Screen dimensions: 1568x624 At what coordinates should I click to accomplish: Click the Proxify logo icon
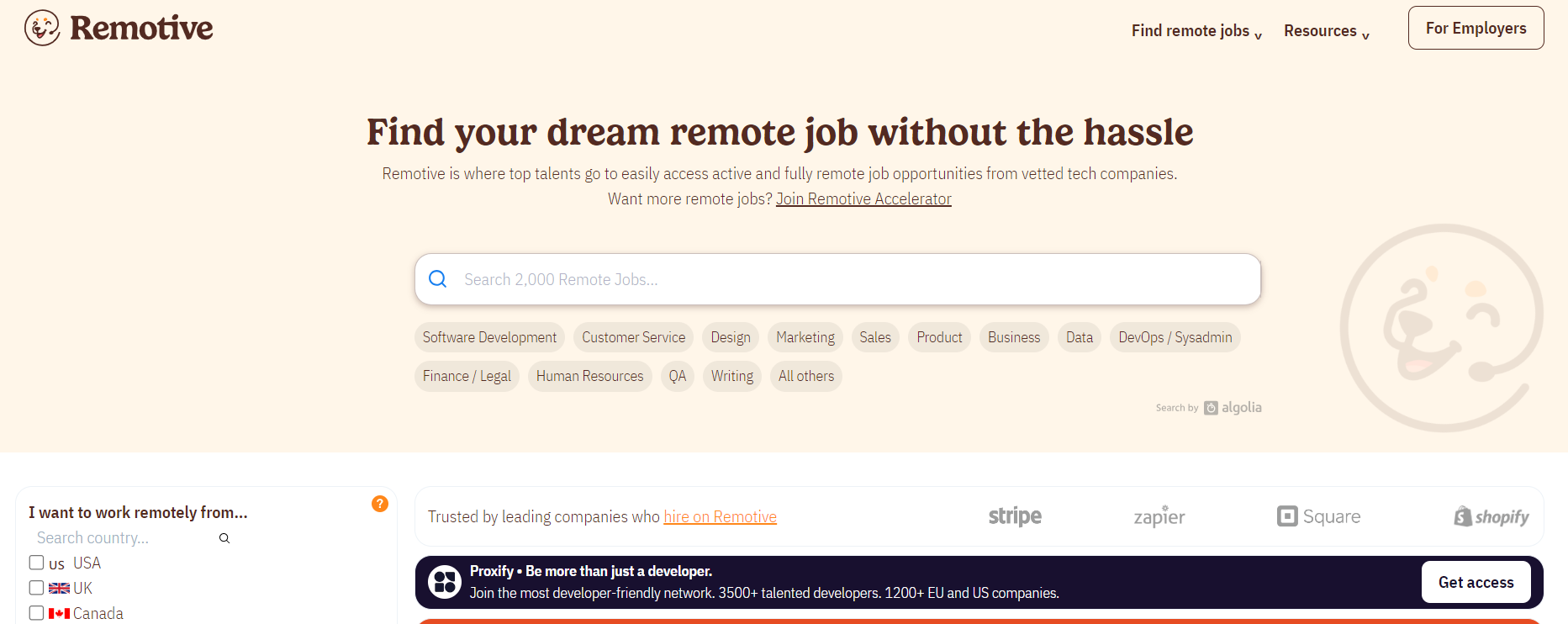(x=445, y=582)
